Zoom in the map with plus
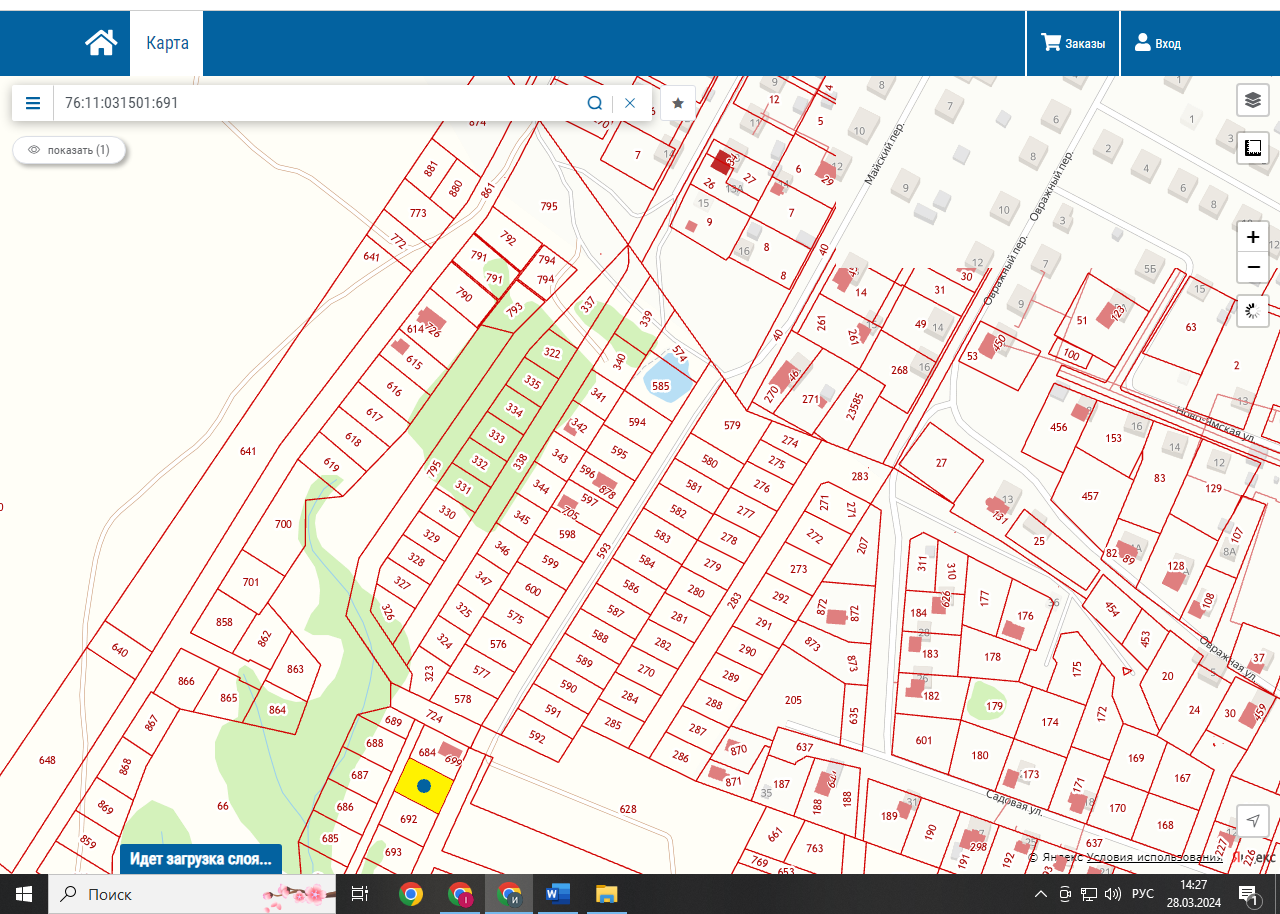The width and height of the screenshot is (1280, 914). (x=1252, y=238)
